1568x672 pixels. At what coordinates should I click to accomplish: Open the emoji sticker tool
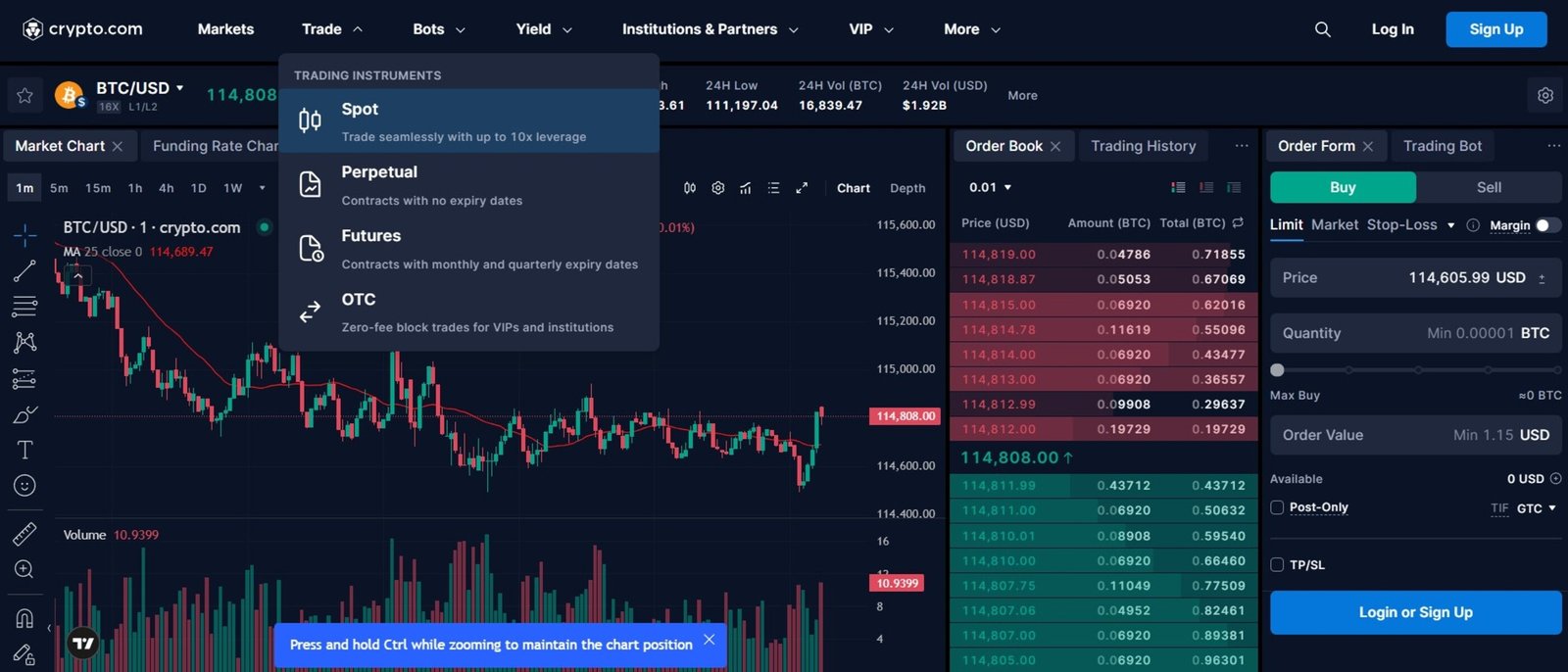pyautogui.click(x=24, y=486)
